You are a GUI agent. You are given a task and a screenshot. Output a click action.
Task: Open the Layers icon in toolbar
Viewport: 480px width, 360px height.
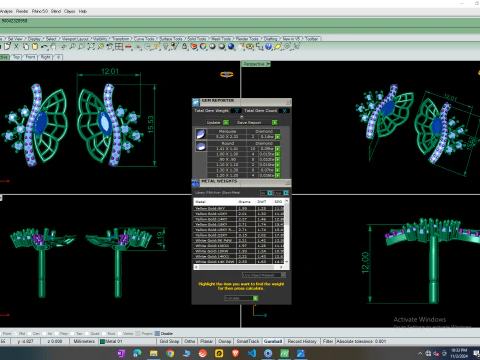point(194,47)
